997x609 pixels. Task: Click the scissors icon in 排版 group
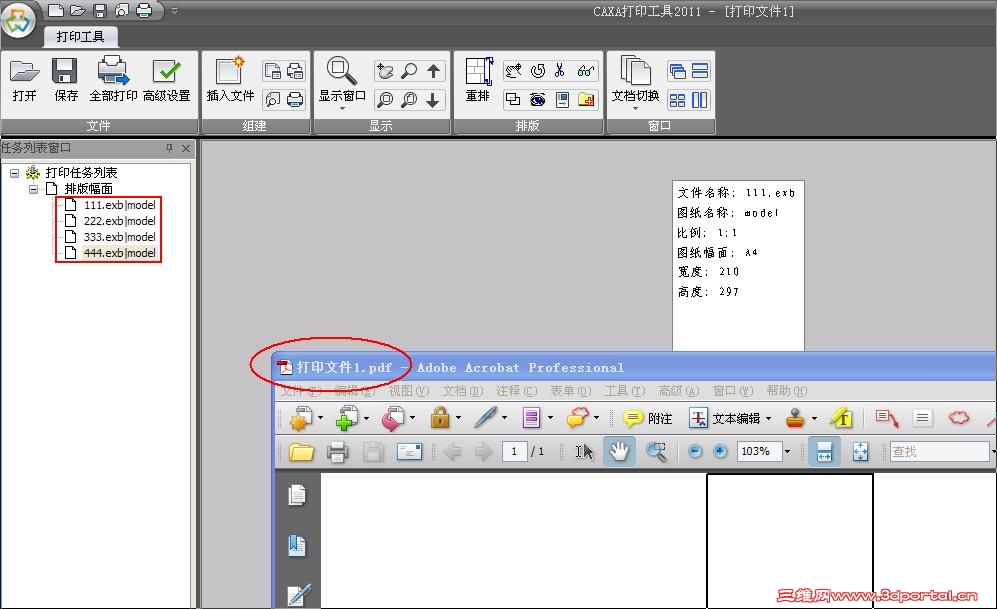(x=560, y=71)
